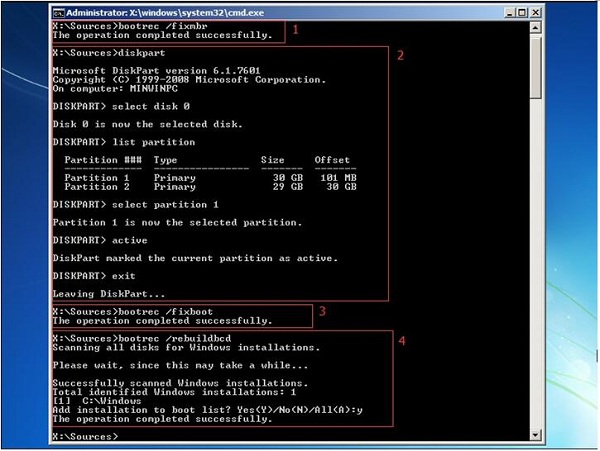
Task: Click 'Scanning all disks for Windows installations.'
Action: pos(186,347)
